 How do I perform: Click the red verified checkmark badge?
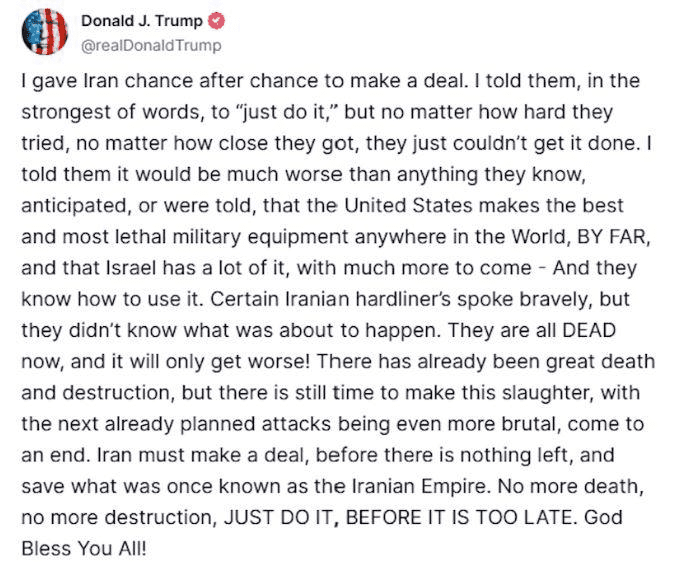pyautogui.click(x=216, y=21)
